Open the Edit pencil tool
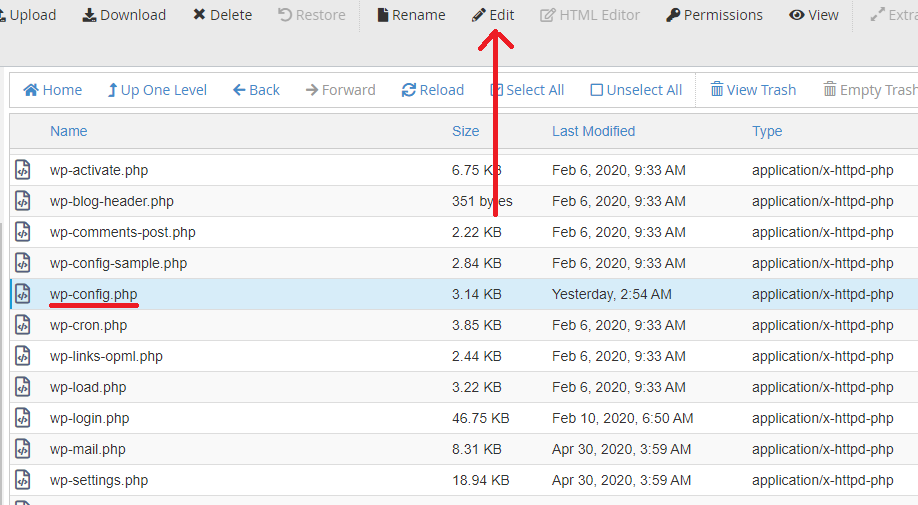 [x=493, y=15]
